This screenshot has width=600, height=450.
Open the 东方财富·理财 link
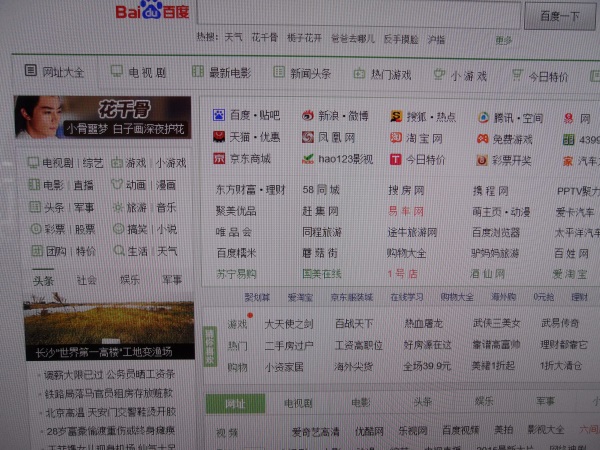[251, 189]
